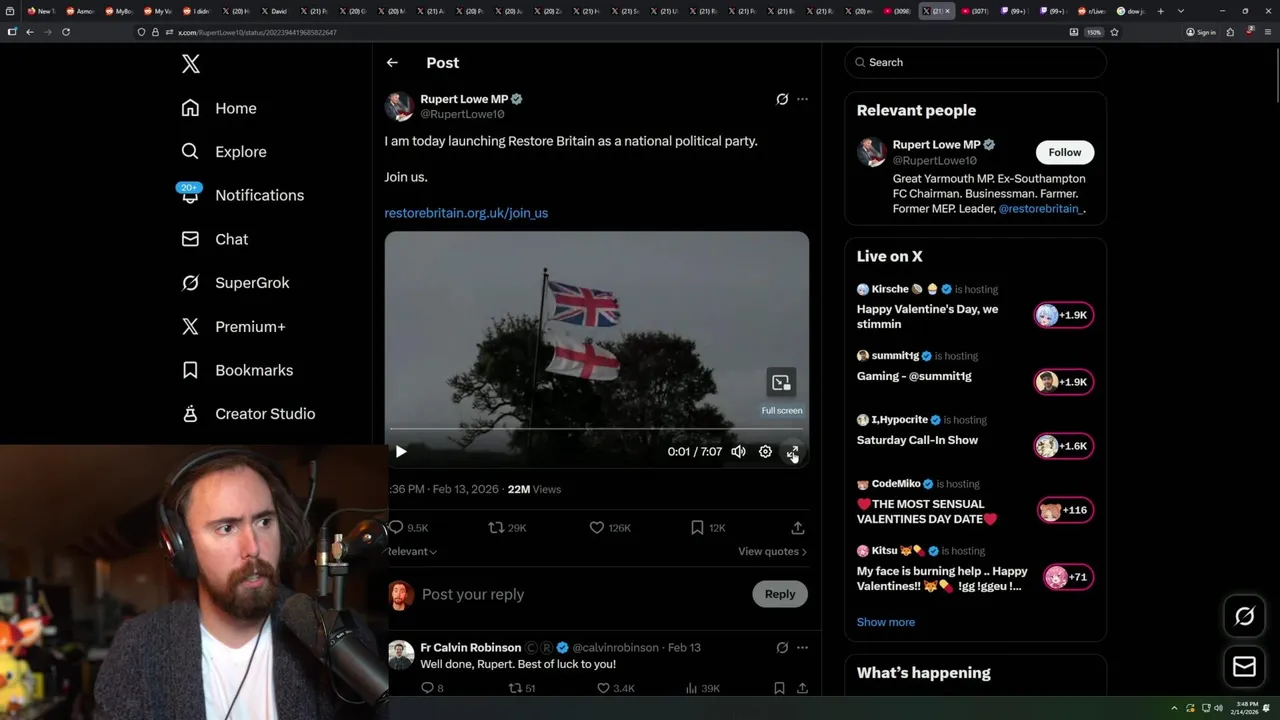1280x720 pixels.
Task: Bookmark Calvin Robinson's reply
Action: (779, 688)
